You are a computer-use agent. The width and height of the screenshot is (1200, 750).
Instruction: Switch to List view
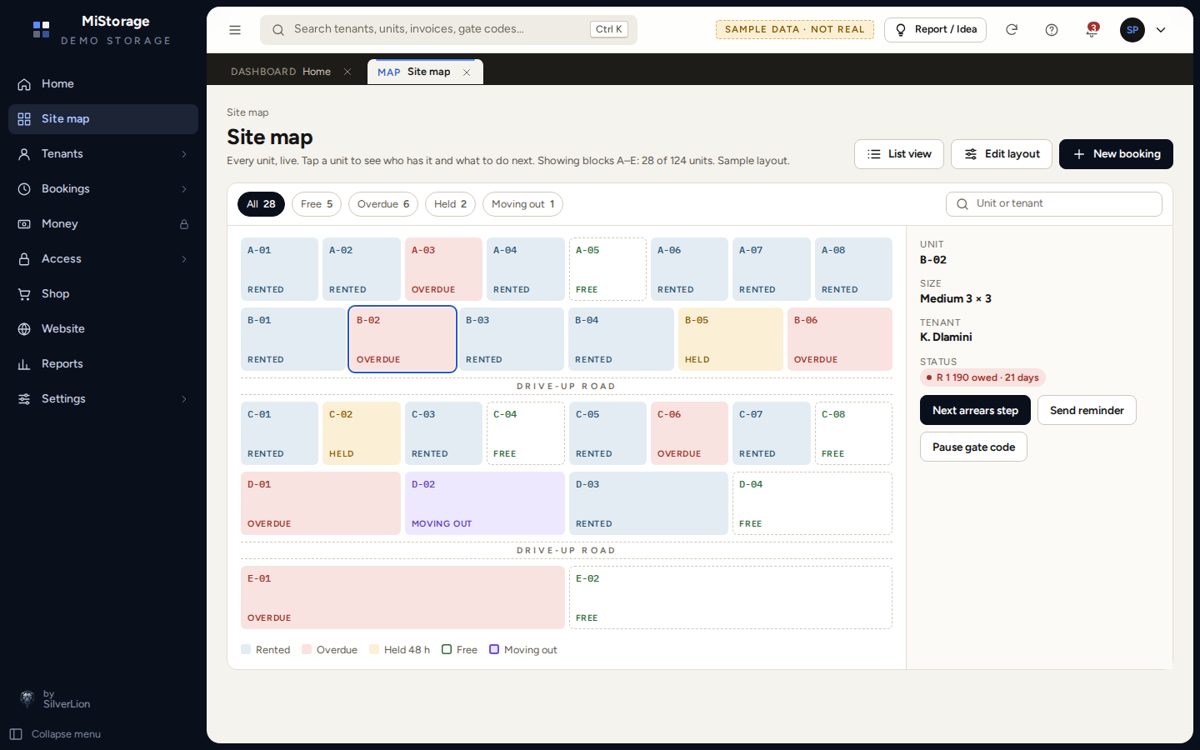click(x=899, y=154)
